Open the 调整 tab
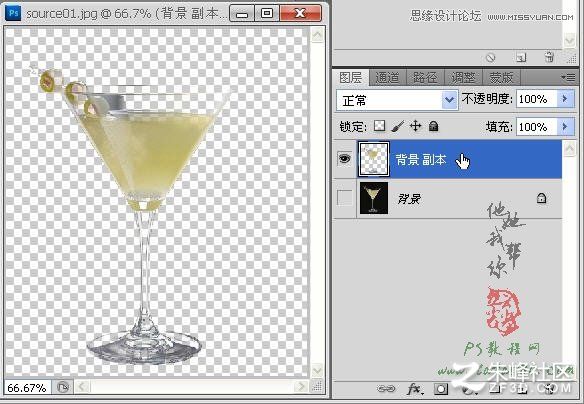 pos(463,77)
